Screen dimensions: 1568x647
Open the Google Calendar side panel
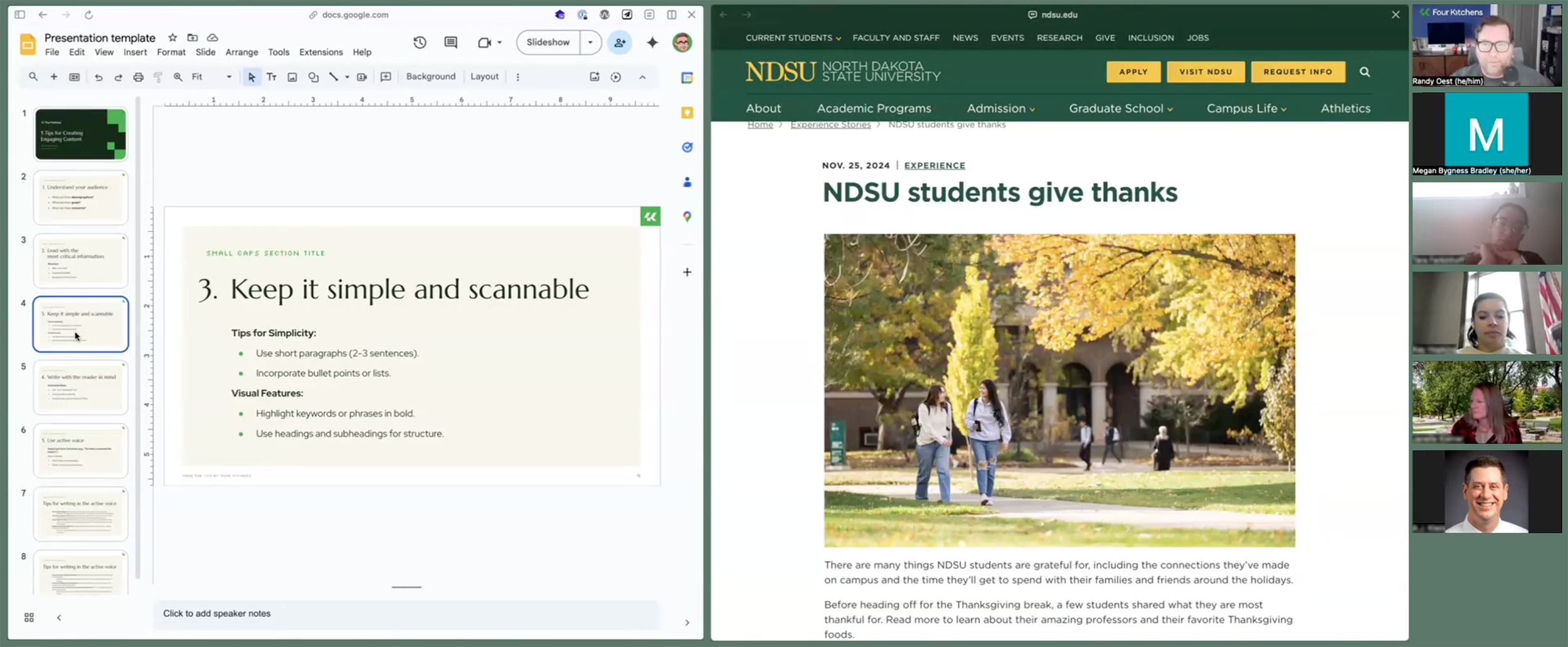[x=687, y=77]
